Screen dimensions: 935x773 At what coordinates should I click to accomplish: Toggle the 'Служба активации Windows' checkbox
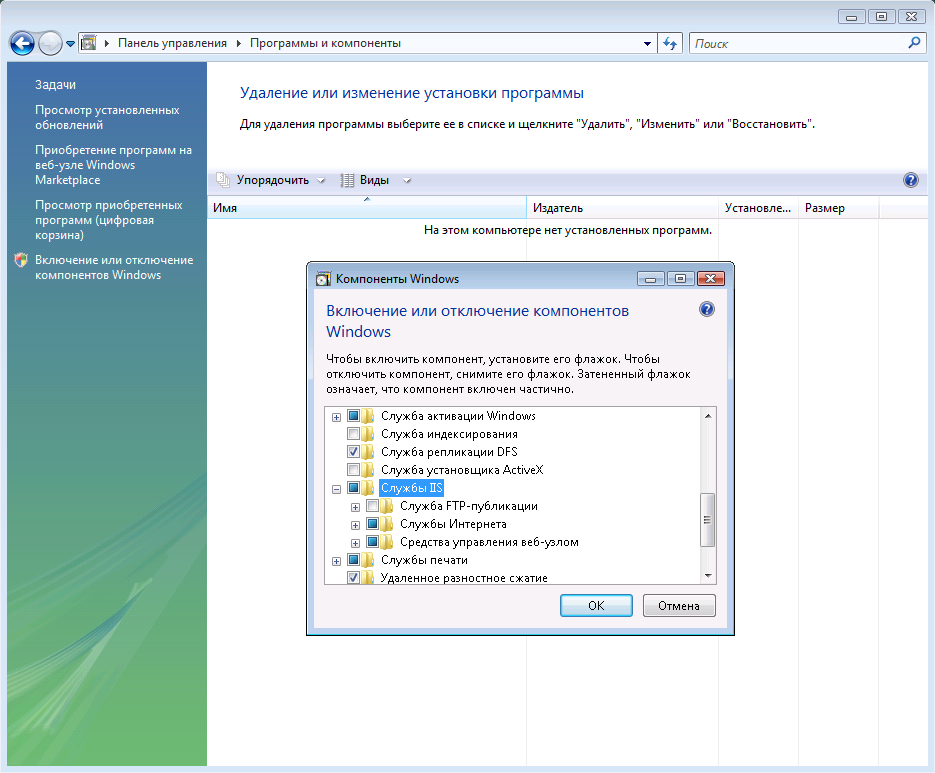click(x=353, y=416)
